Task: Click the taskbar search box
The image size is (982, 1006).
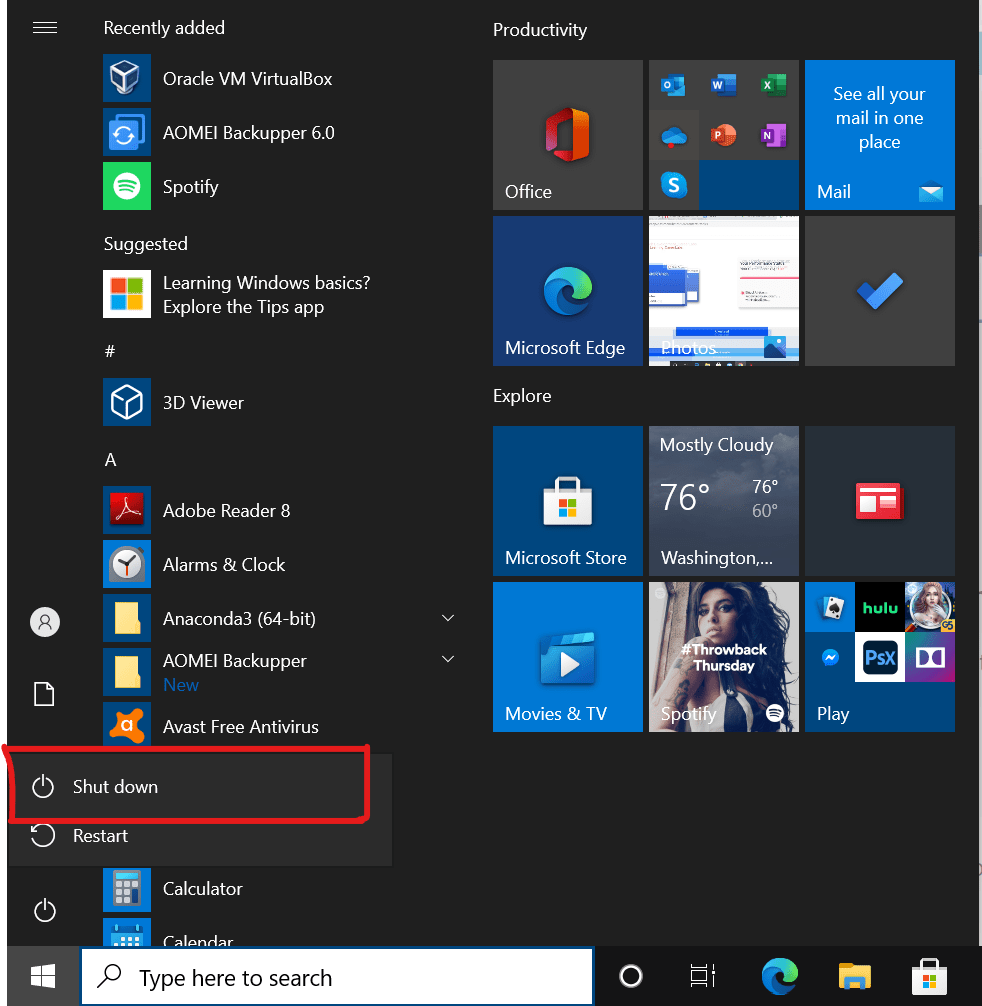Action: point(336,977)
